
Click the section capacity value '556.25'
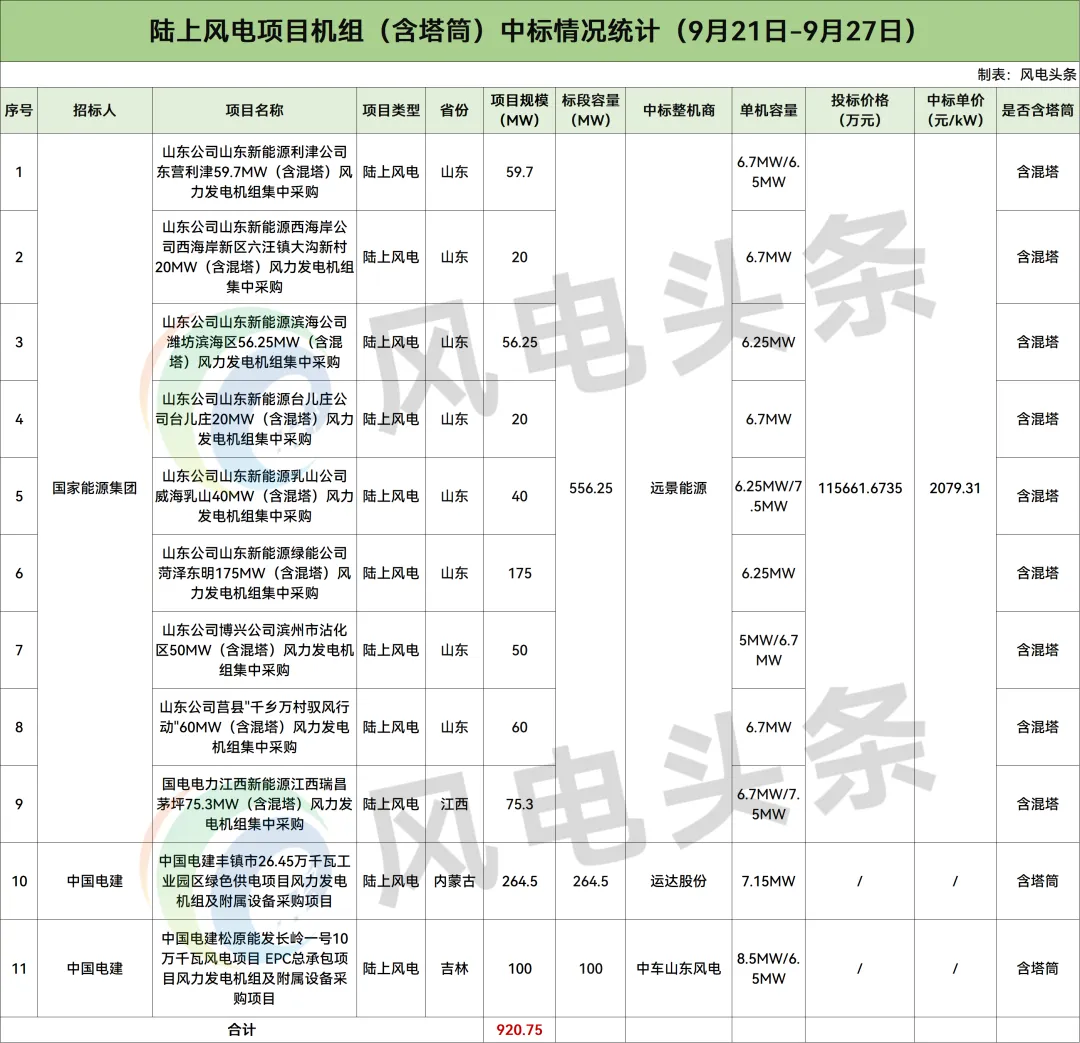pyautogui.click(x=590, y=488)
